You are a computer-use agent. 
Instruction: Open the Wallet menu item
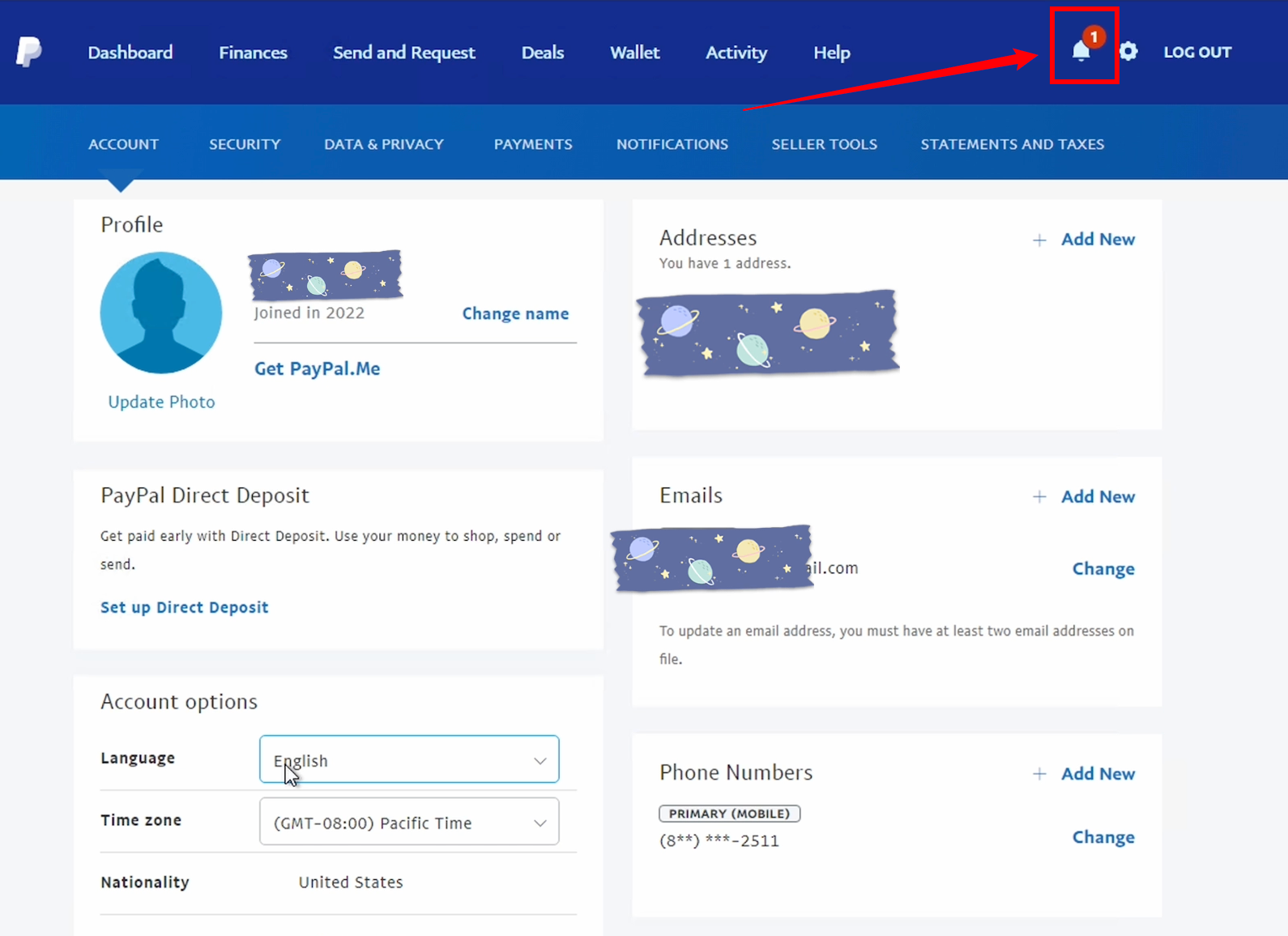tap(634, 53)
